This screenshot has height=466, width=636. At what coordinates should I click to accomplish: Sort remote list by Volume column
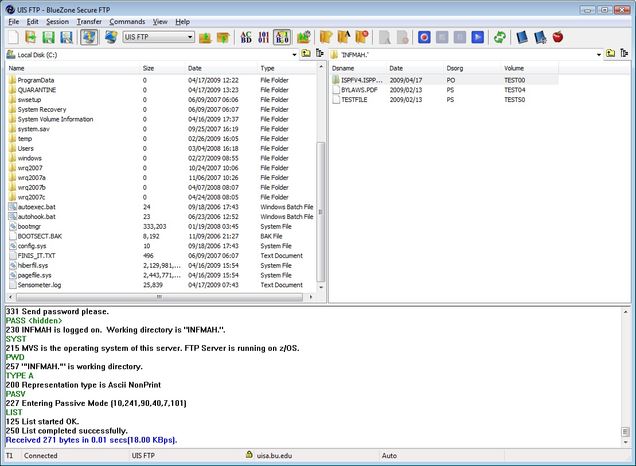pyautogui.click(x=530, y=68)
